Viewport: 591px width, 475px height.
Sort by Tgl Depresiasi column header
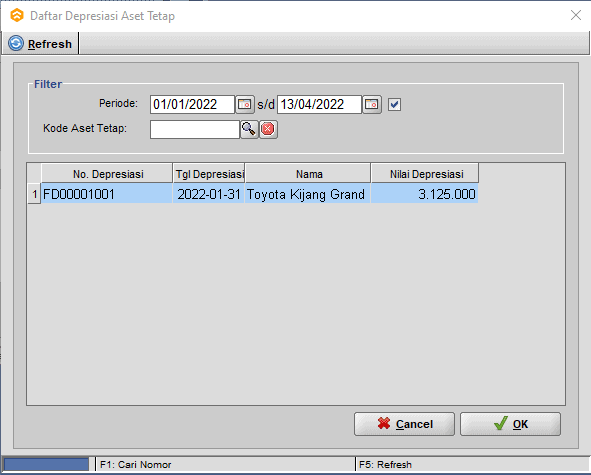pyautogui.click(x=209, y=174)
